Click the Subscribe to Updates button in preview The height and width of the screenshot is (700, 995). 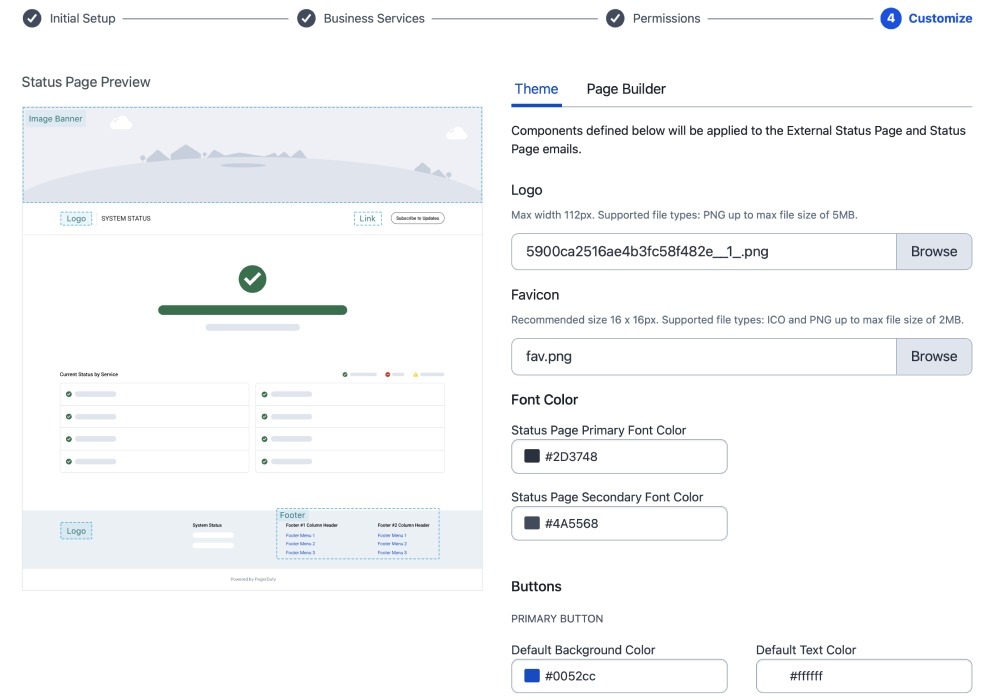pyautogui.click(x=418, y=218)
